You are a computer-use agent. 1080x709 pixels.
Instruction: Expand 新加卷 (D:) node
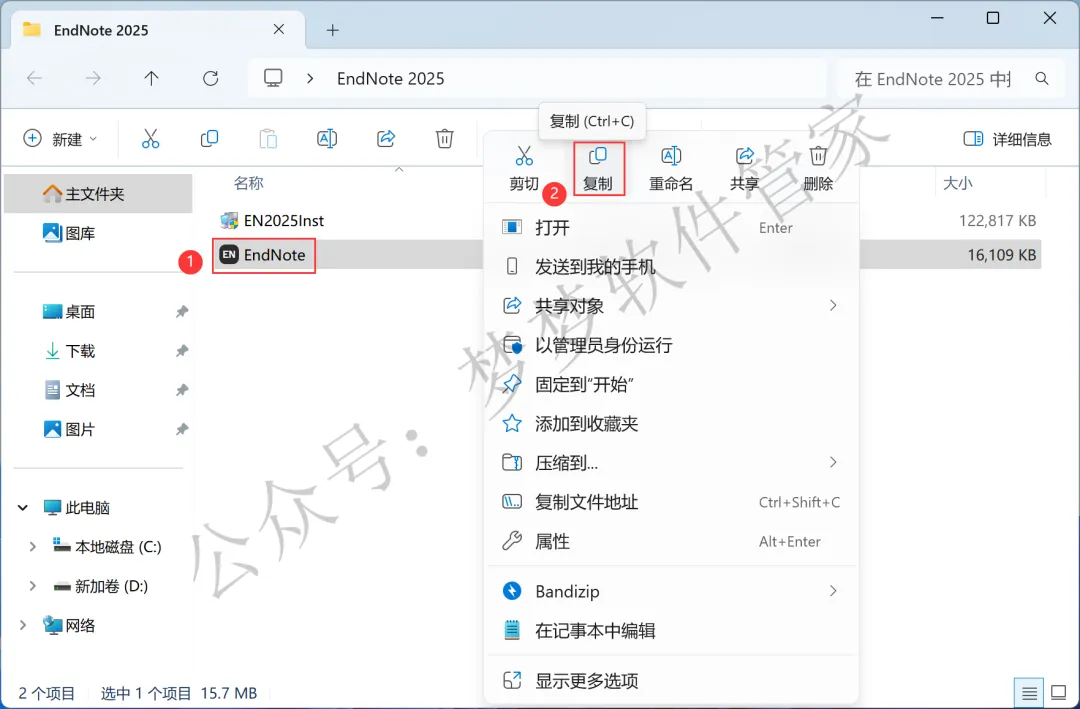32,586
